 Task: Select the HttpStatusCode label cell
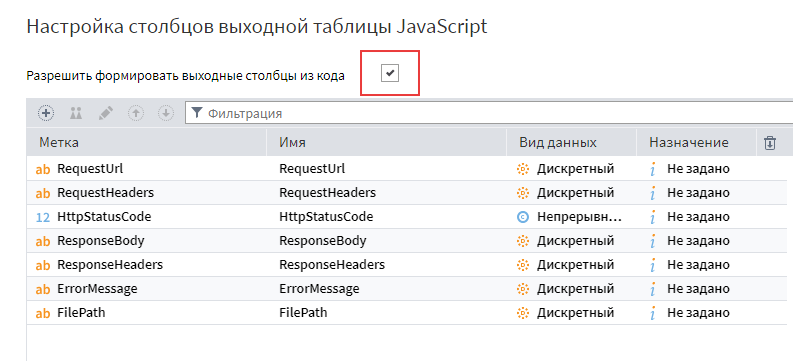147,217
